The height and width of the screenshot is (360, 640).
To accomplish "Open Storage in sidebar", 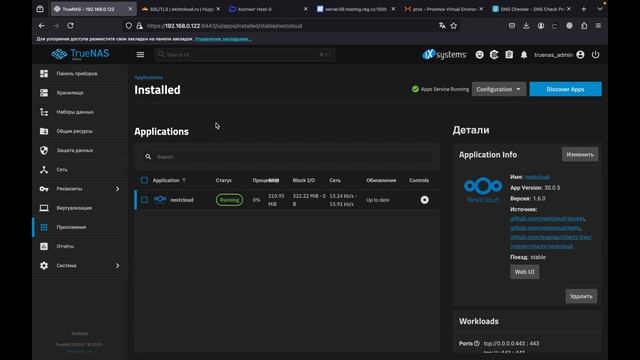I will [80, 93].
